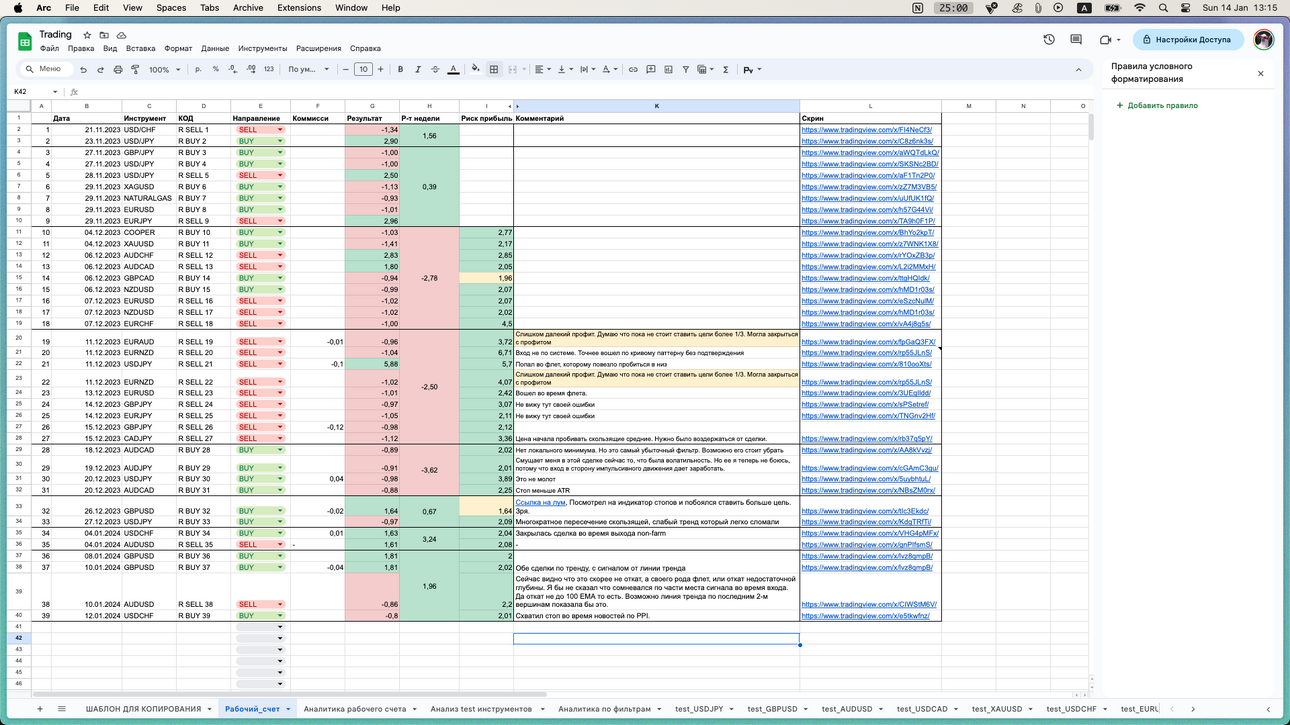Undo the last action in toolbar
The width and height of the screenshot is (1290, 725).
83,70
